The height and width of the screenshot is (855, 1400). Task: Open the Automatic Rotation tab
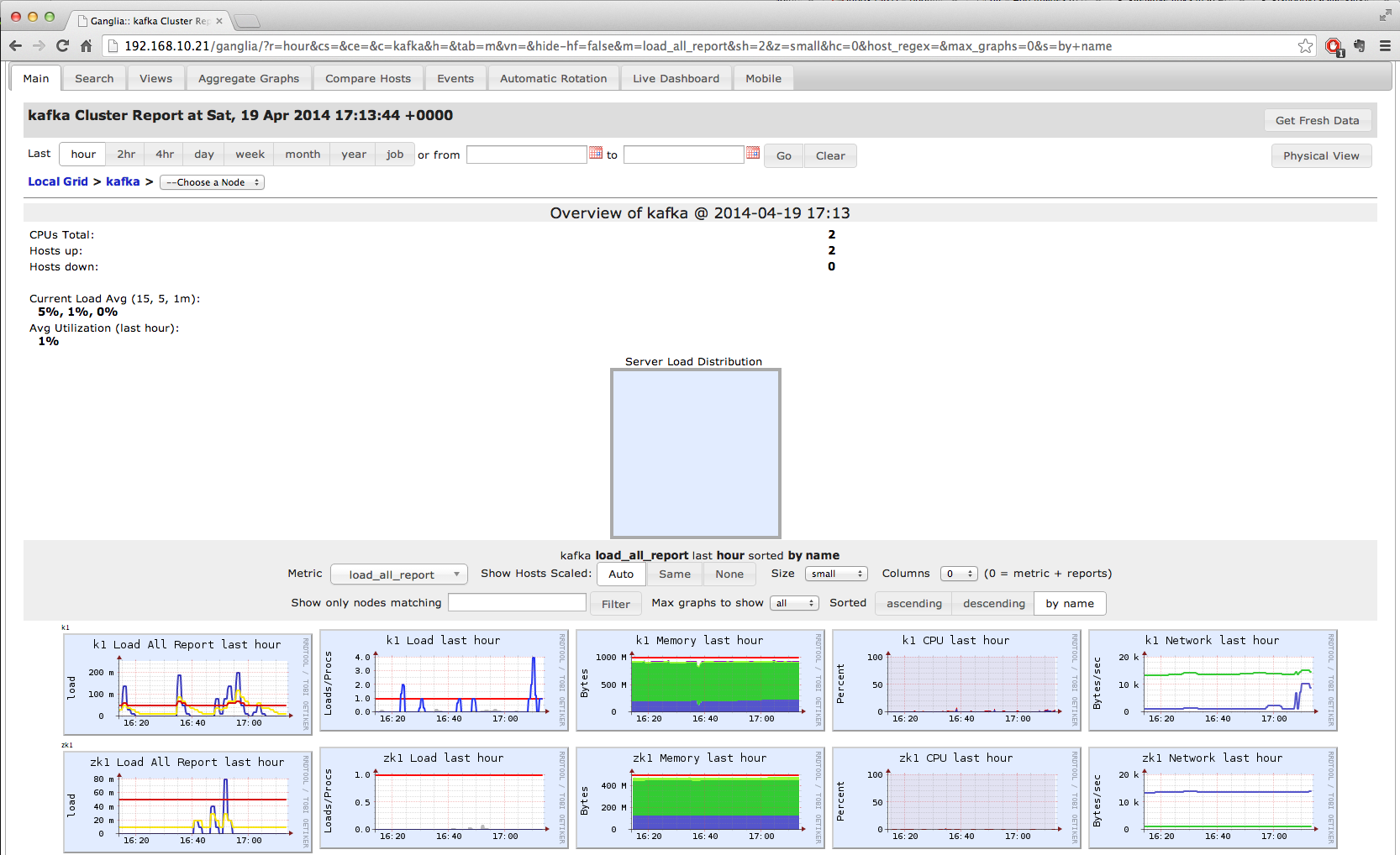pos(554,78)
